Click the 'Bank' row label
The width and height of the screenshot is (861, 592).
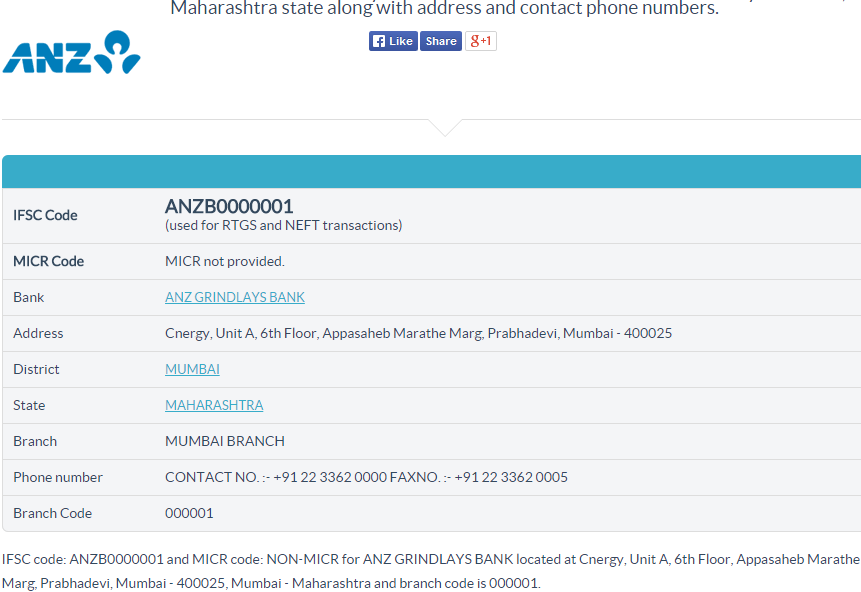tap(29, 297)
